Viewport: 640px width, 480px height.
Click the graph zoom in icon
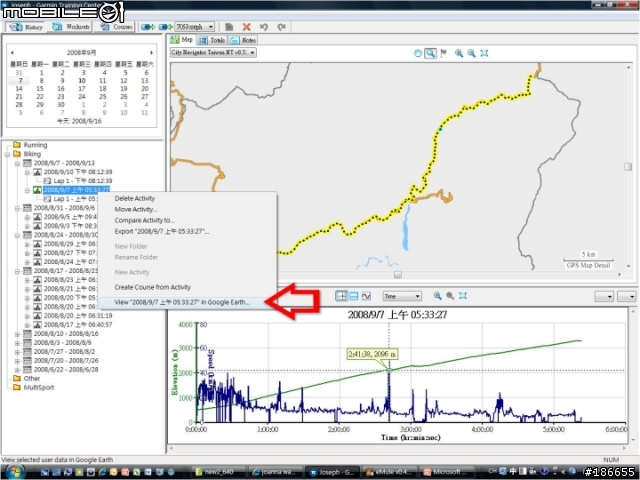[x=438, y=296]
